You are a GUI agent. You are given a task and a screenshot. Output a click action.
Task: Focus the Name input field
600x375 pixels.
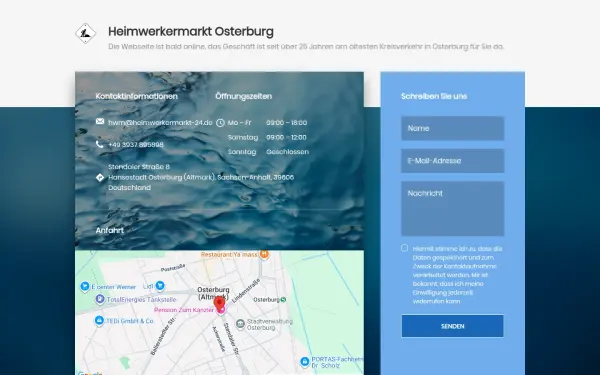(453, 128)
